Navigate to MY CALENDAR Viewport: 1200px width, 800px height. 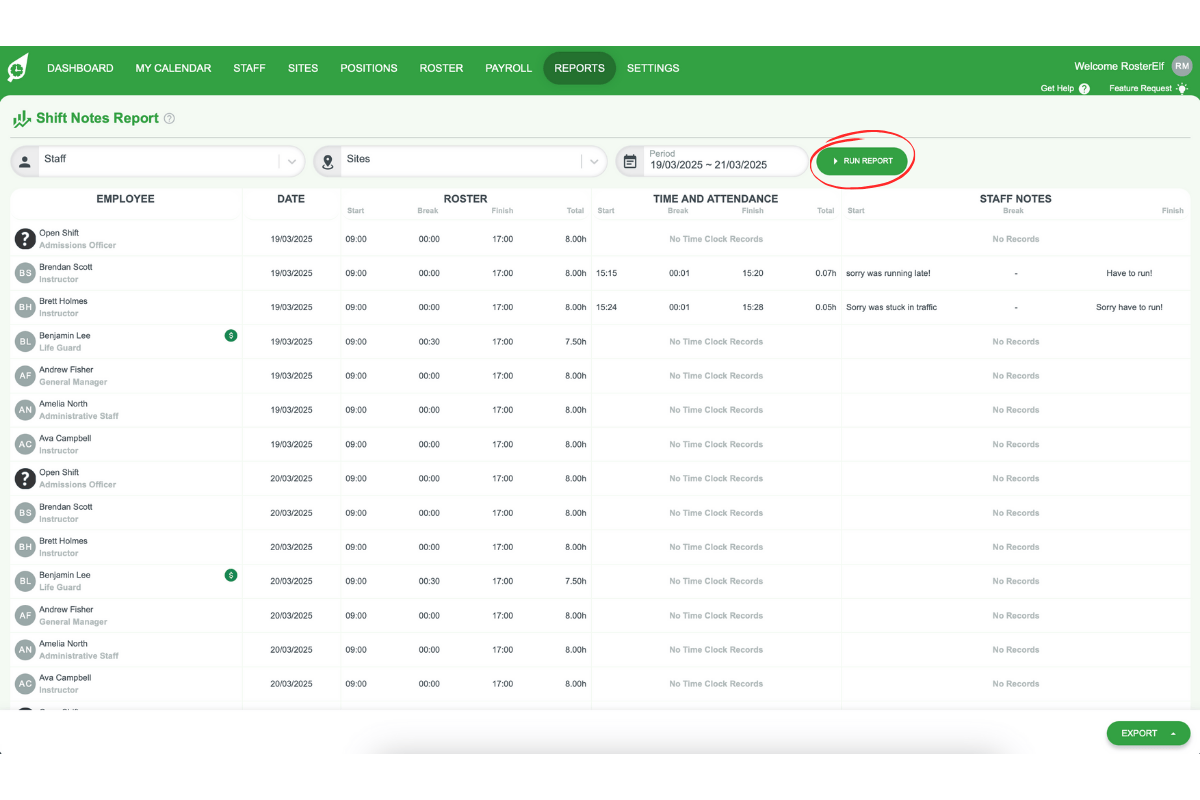coord(173,68)
